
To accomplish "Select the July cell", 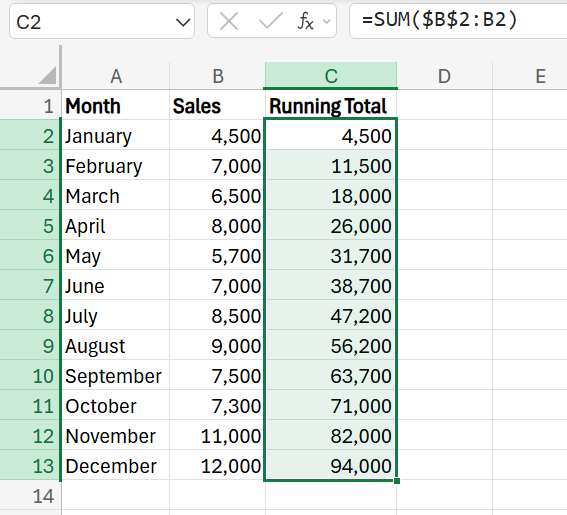I will point(116,316).
